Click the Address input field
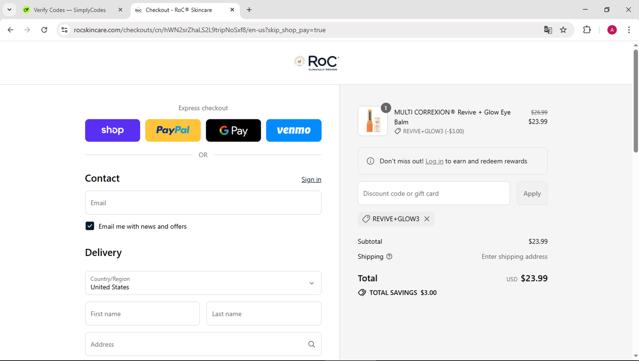Viewport: 639px width, 361px height. (x=203, y=344)
